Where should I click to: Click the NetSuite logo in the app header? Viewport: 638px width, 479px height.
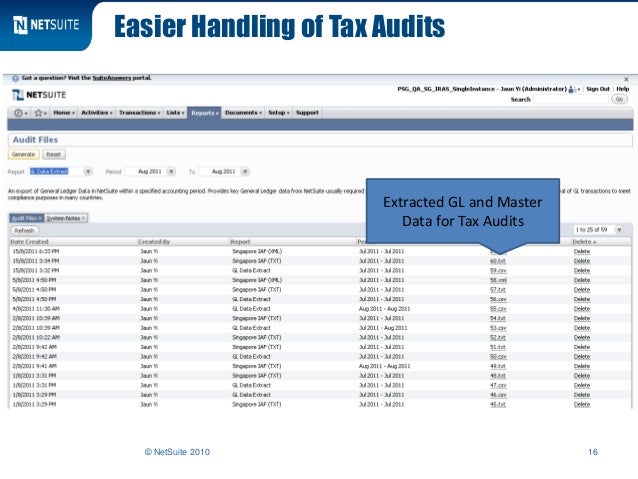click(x=39, y=95)
